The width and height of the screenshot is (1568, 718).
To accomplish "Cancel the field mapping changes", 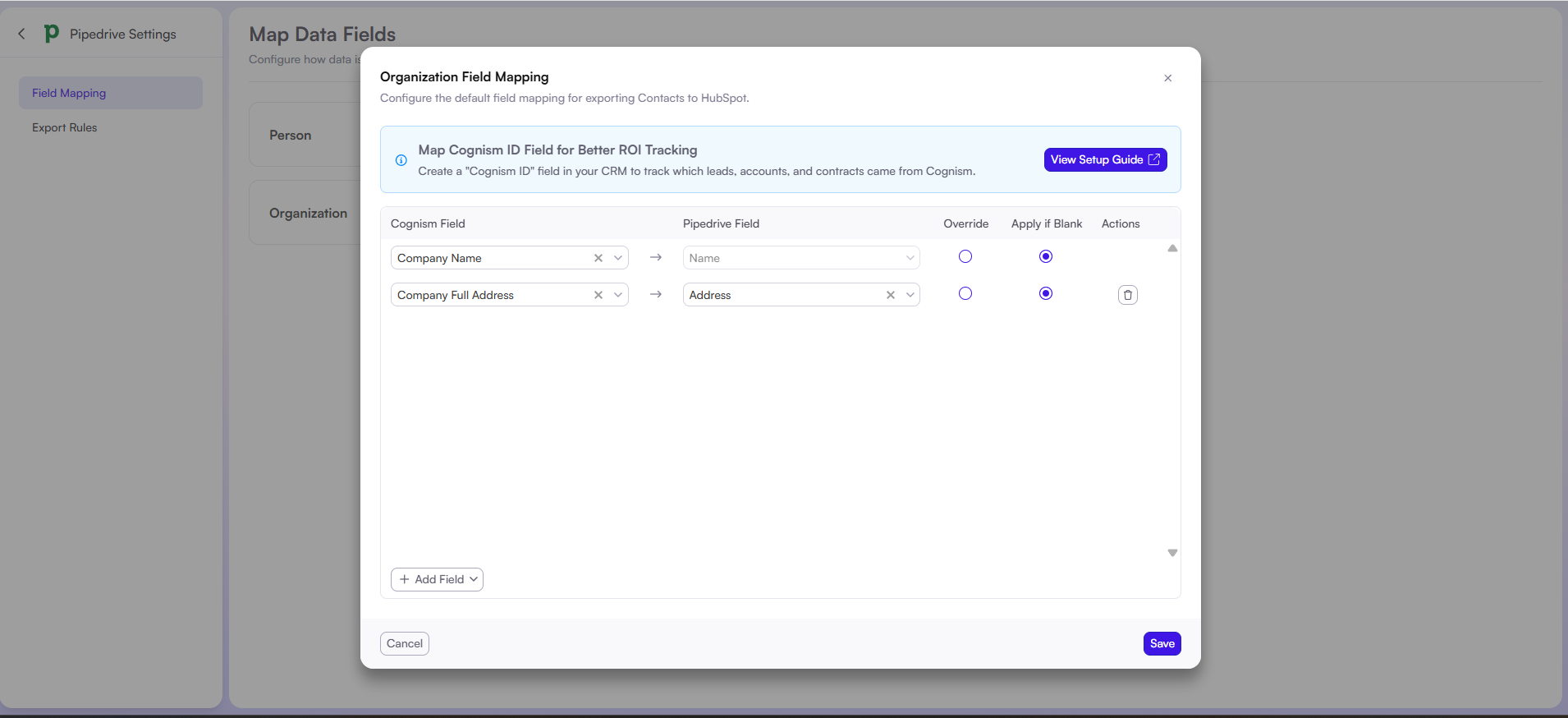I will tap(405, 643).
